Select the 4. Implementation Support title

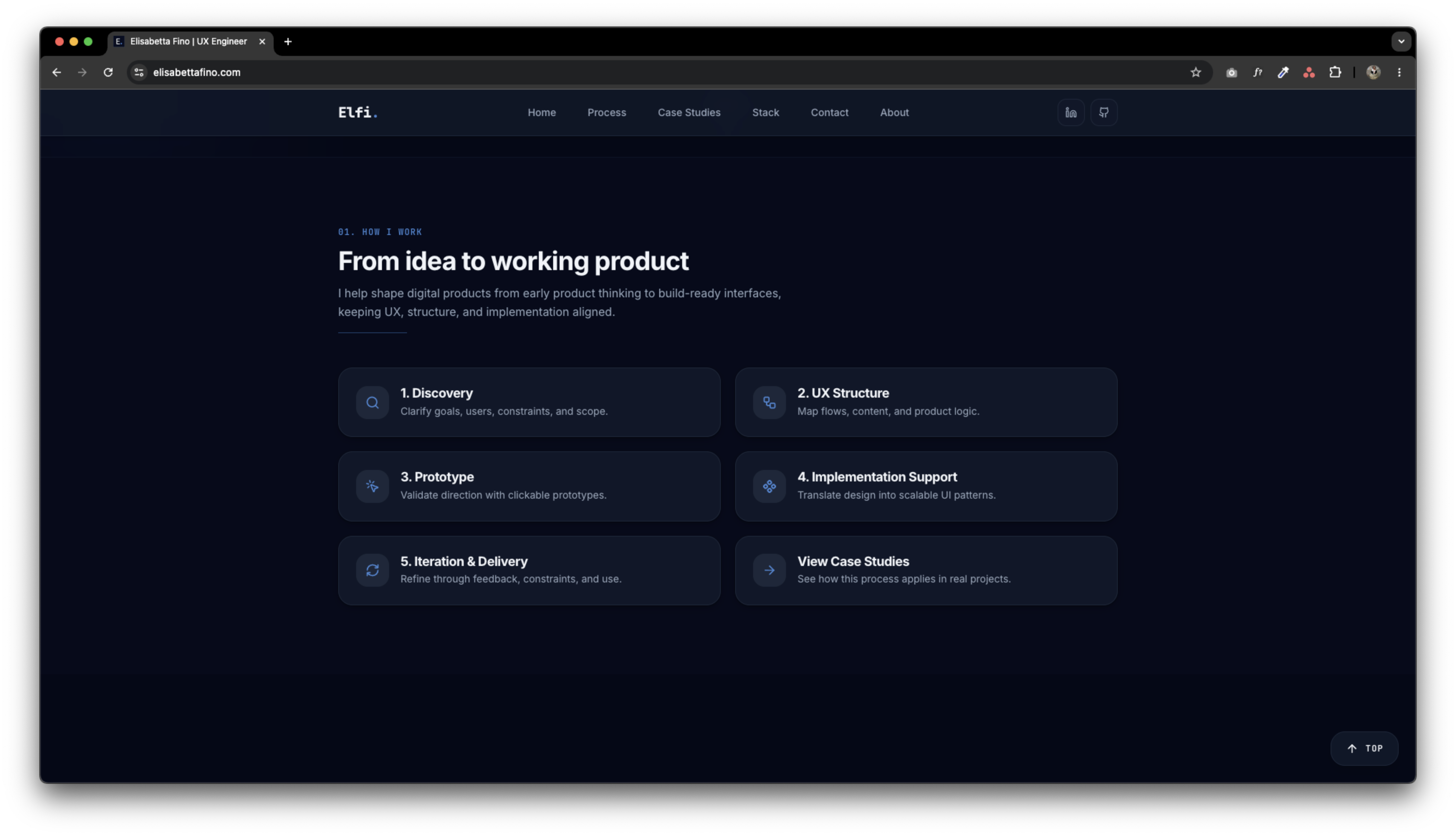pyautogui.click(x=877, y=477)
